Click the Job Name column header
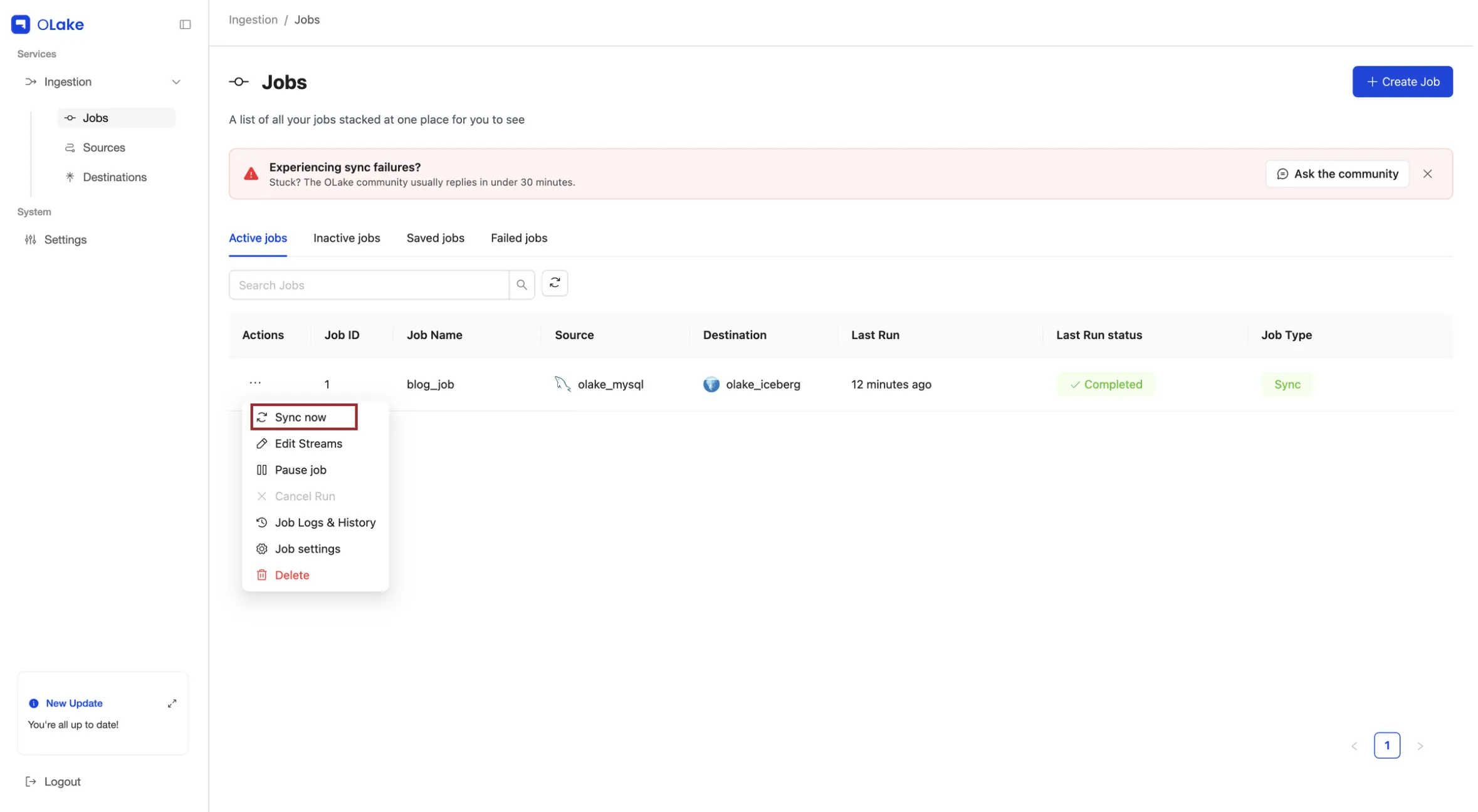 (434, 335)
